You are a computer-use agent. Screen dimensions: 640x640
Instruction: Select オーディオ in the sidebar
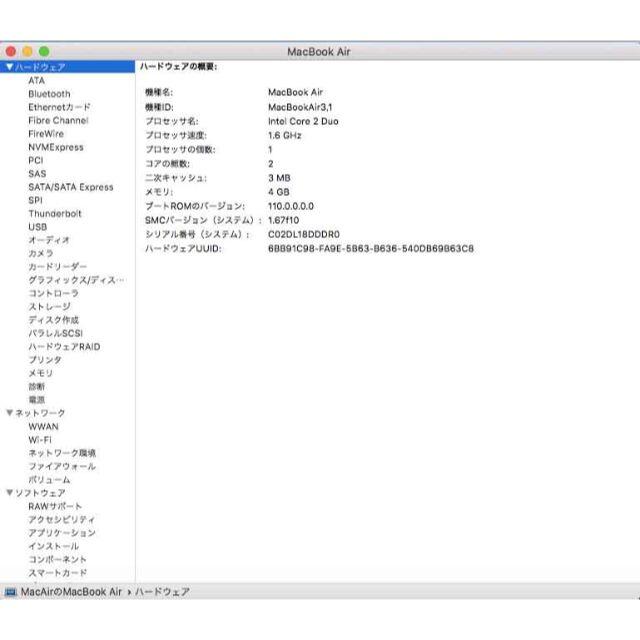(x=49, y=240)
